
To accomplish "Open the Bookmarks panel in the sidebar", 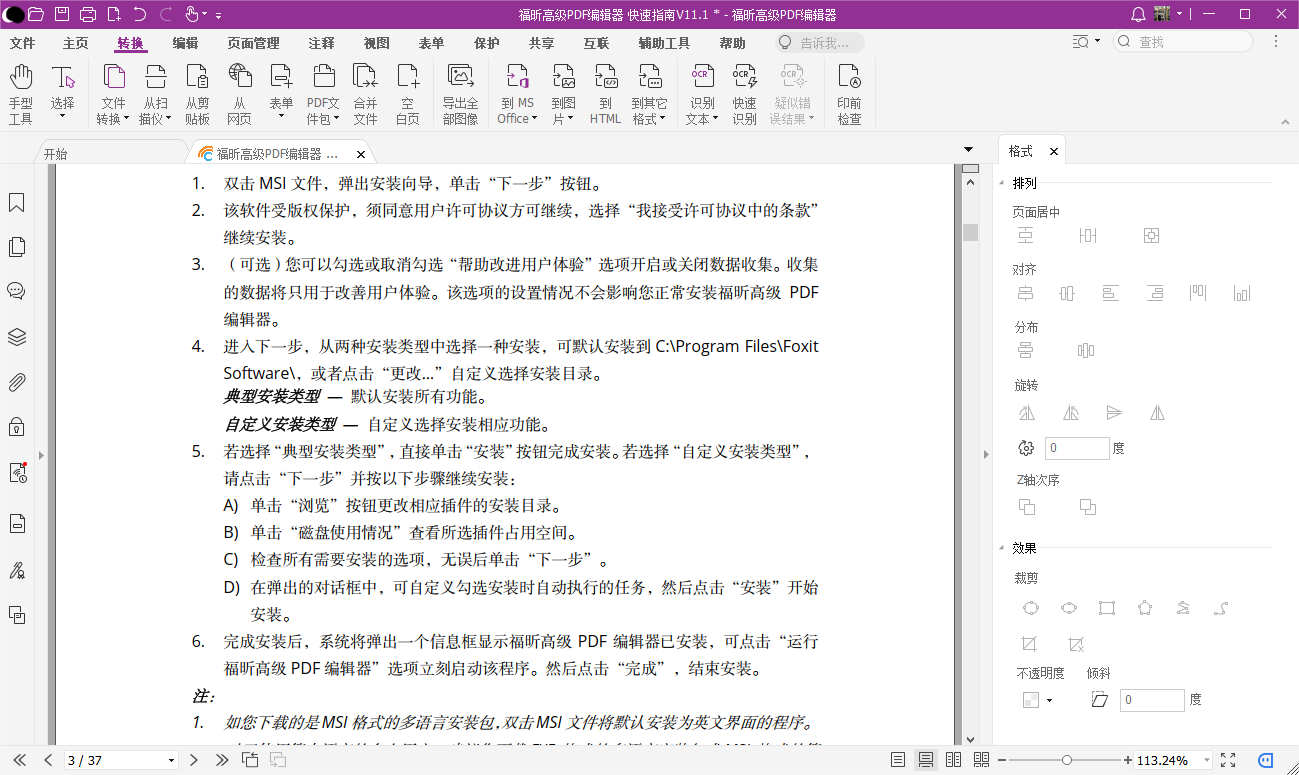I will coord(17,203).
